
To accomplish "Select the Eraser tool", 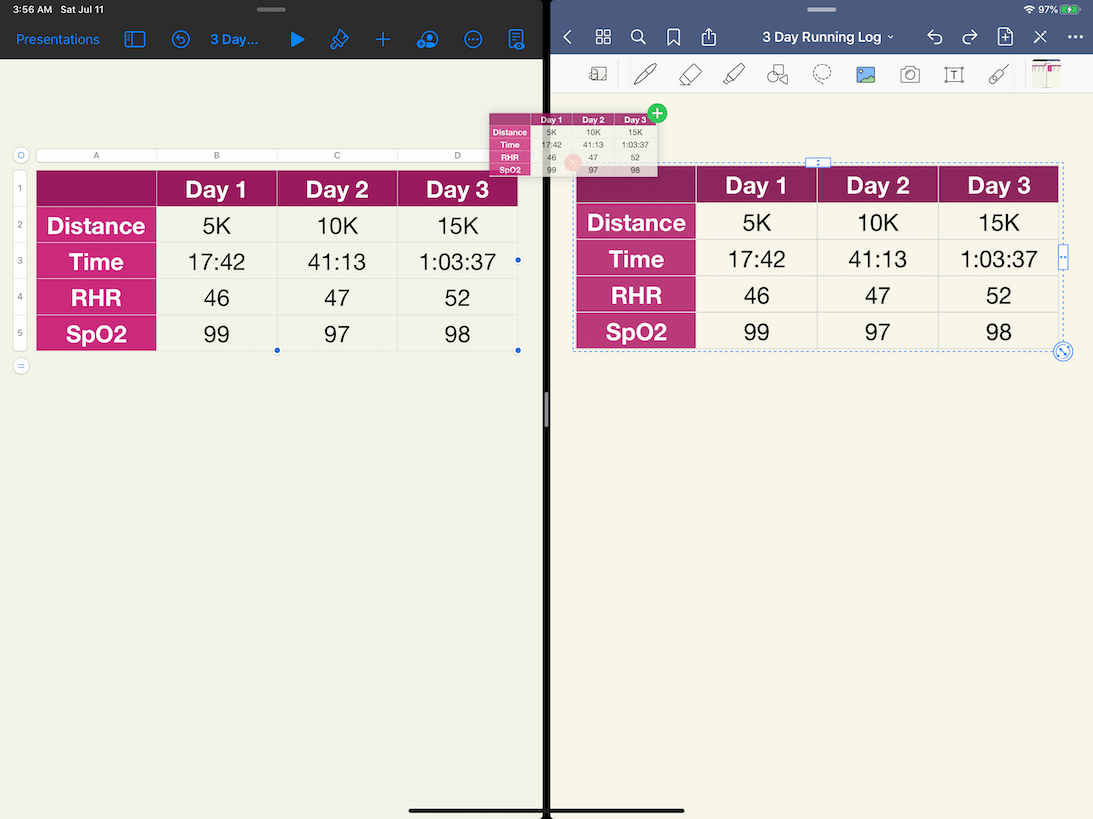I will [689, 74].
